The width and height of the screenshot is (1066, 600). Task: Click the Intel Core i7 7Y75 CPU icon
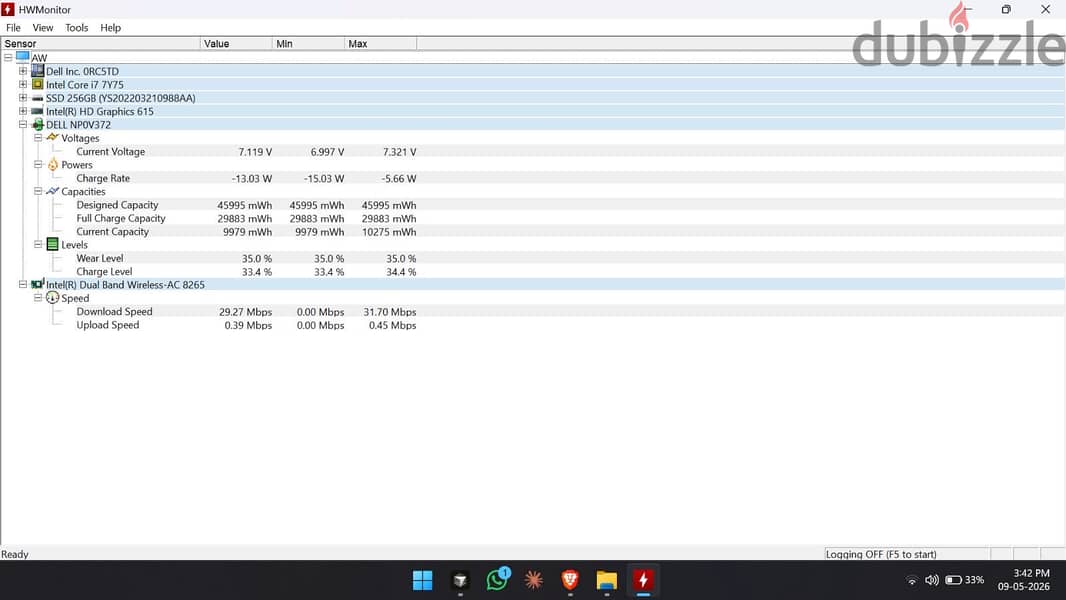(37, 84)
